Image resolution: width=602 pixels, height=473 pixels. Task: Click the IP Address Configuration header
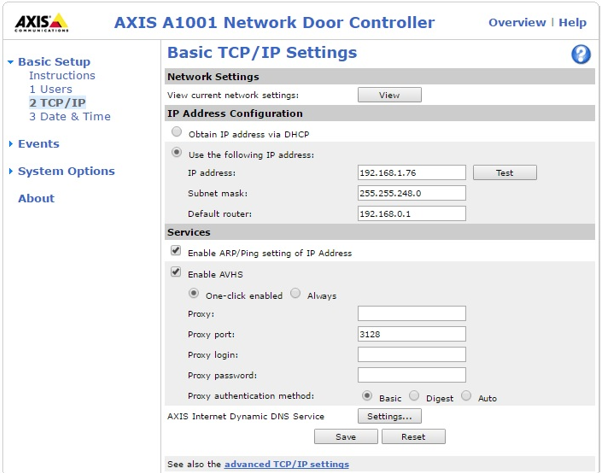pos(380,113)
